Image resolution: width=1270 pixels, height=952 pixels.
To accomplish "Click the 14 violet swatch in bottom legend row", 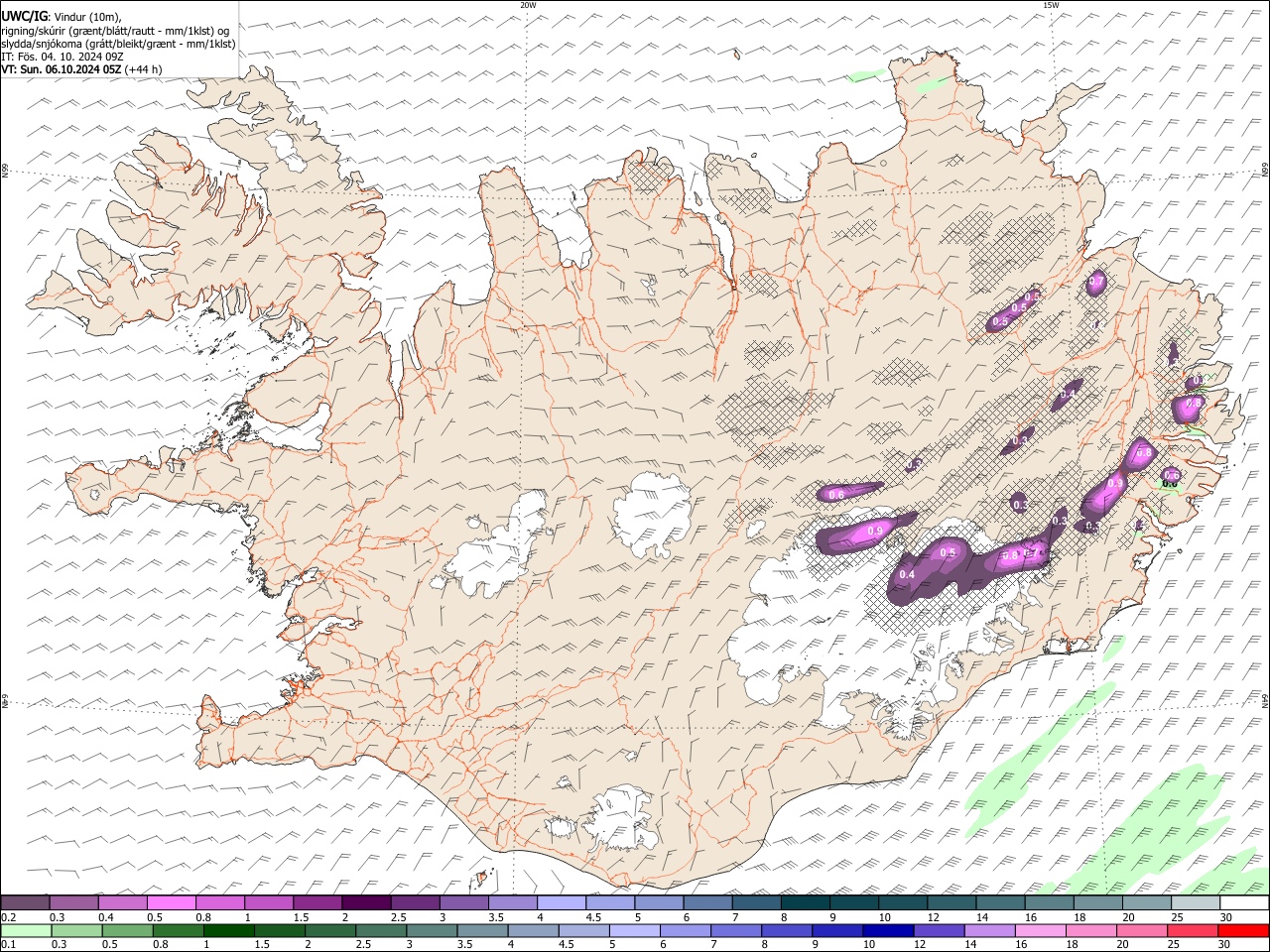I will (989, 930).
